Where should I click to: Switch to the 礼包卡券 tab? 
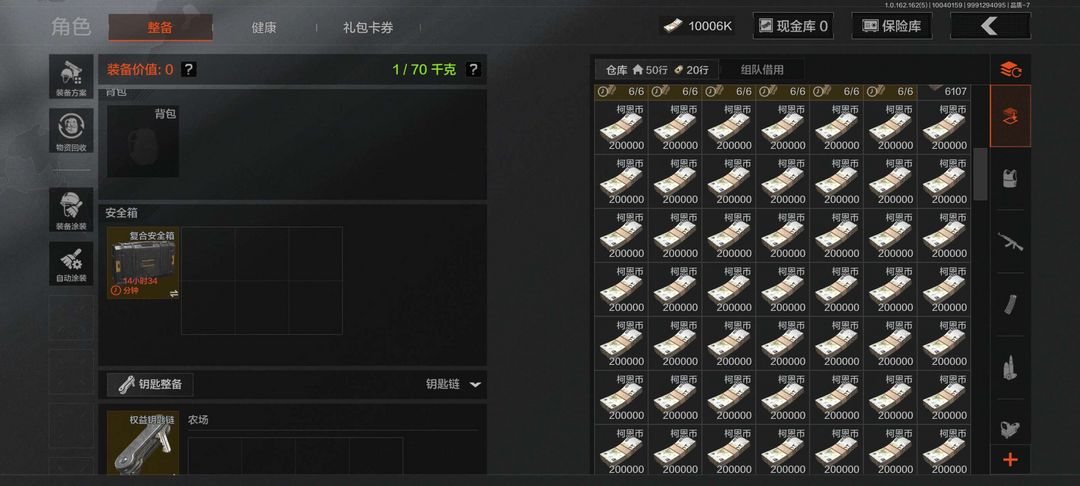[x=368, y=28]
